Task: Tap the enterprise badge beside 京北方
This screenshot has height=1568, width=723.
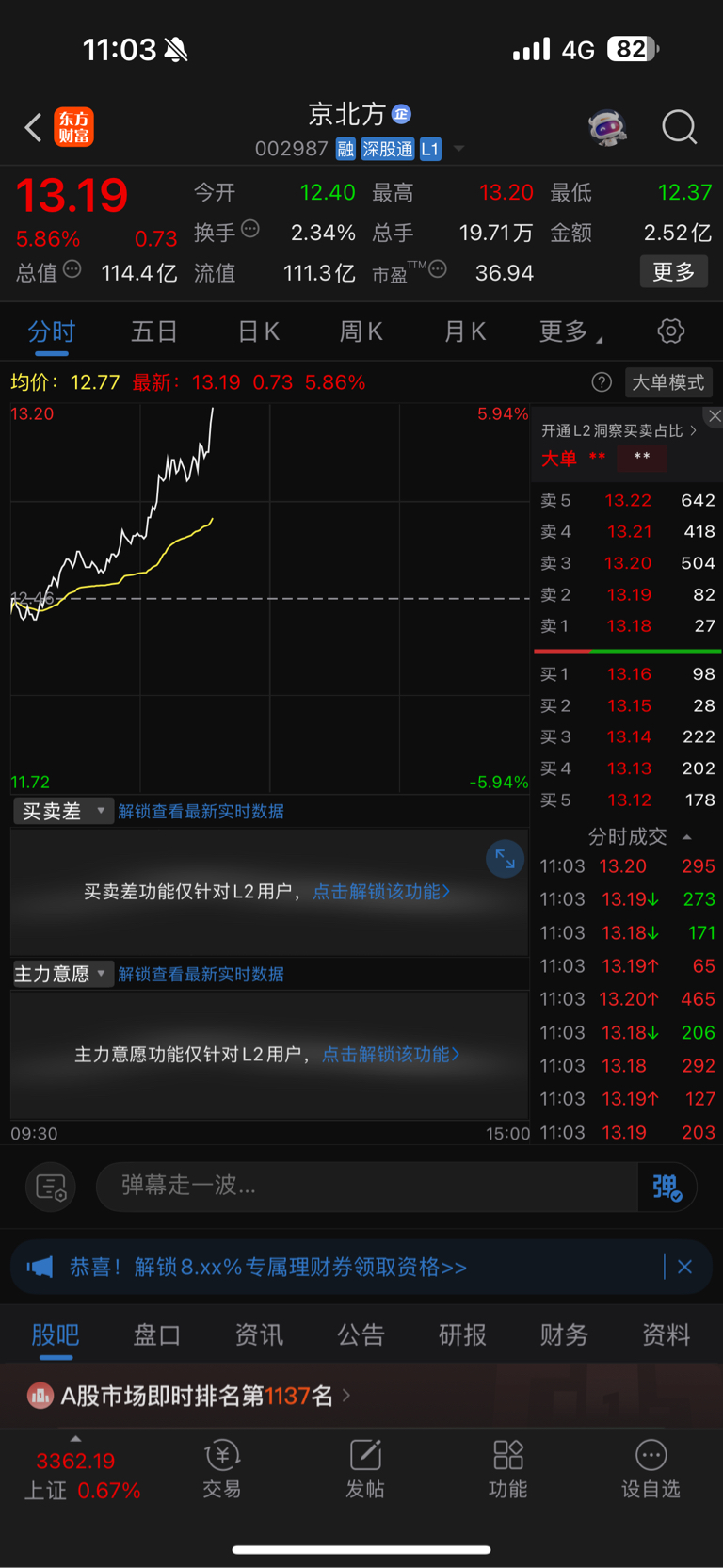Action: 402,114
